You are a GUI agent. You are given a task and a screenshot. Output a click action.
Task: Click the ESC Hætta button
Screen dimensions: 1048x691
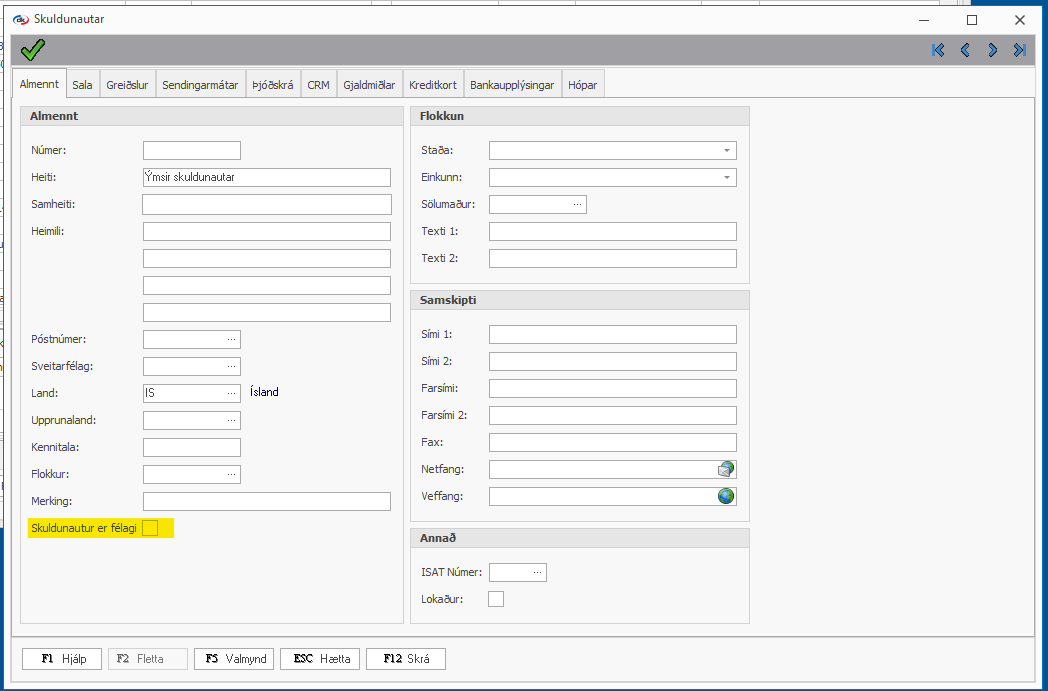320,659
